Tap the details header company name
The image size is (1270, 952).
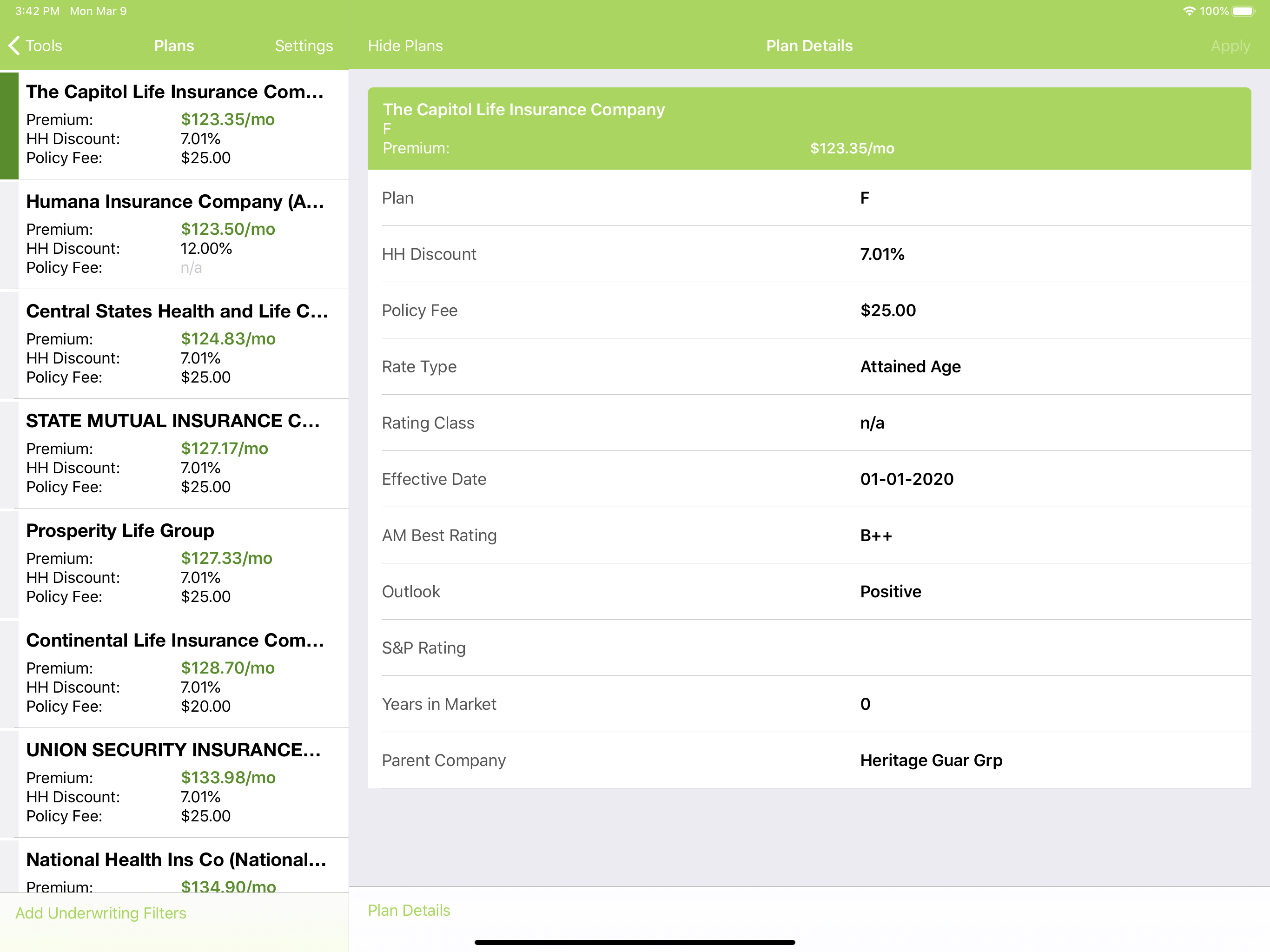523,110
